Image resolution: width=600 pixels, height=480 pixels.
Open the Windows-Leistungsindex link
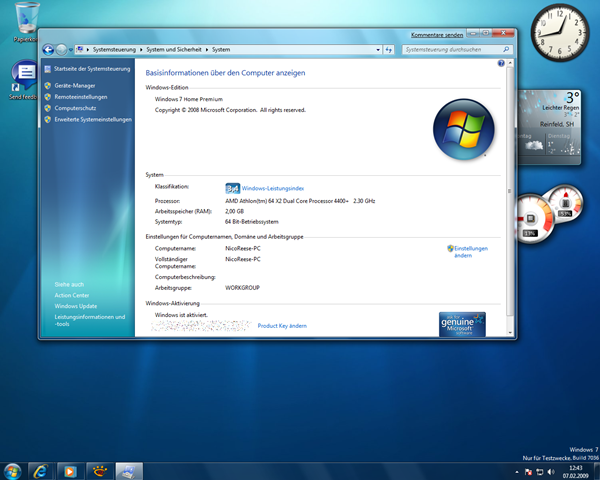[273, 188]
